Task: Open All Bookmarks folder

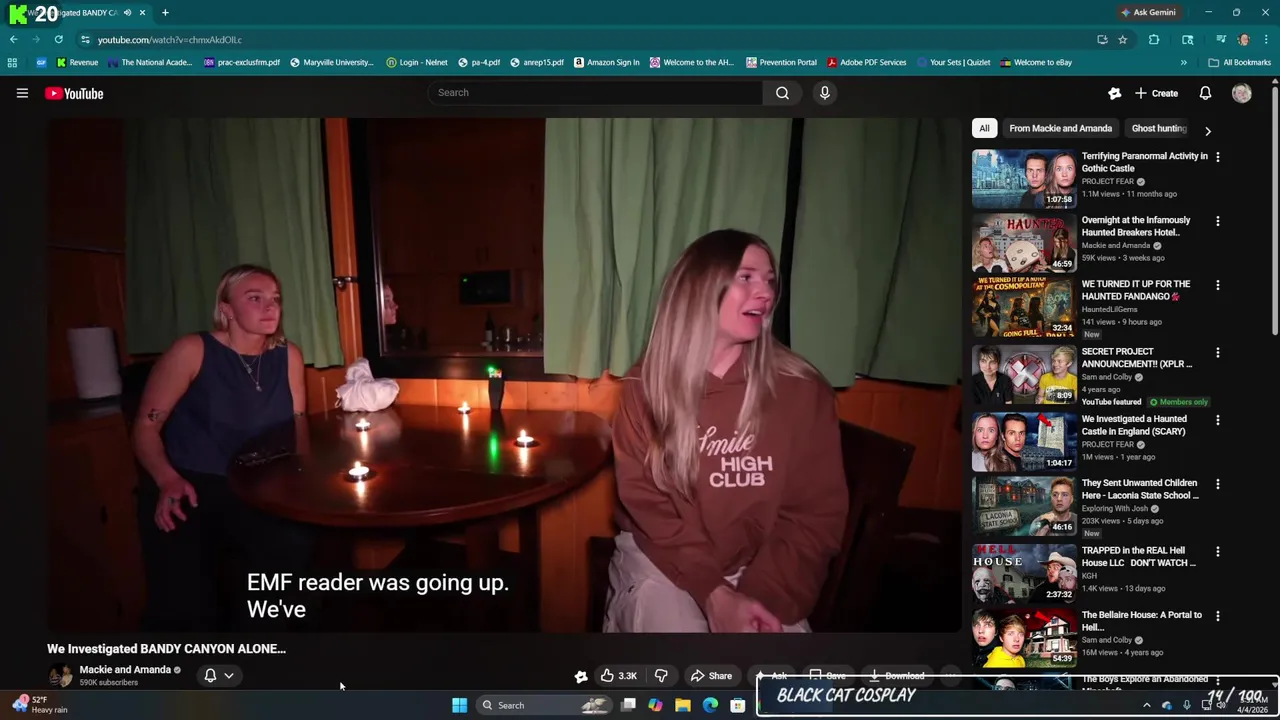Action: 1240,62
